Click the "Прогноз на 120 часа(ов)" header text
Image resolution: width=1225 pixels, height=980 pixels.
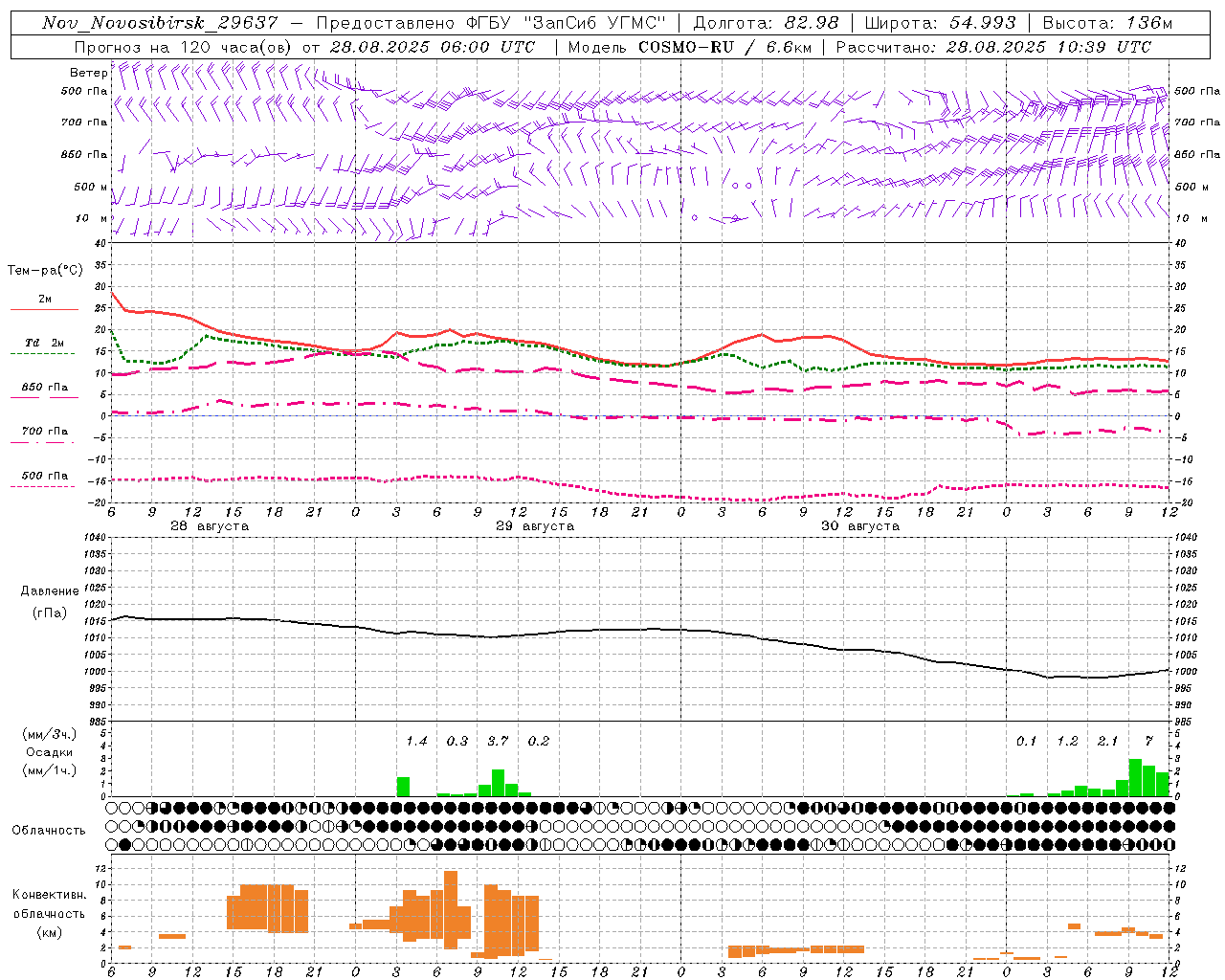coord(184,47)
